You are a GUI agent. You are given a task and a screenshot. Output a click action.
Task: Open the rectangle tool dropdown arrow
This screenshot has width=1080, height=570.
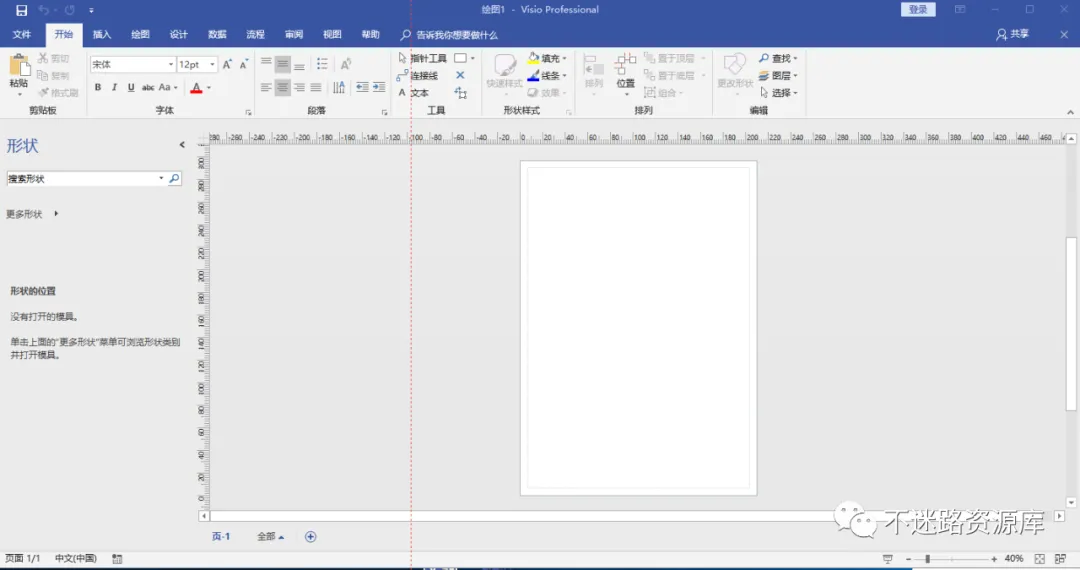(x=472, y=59)
